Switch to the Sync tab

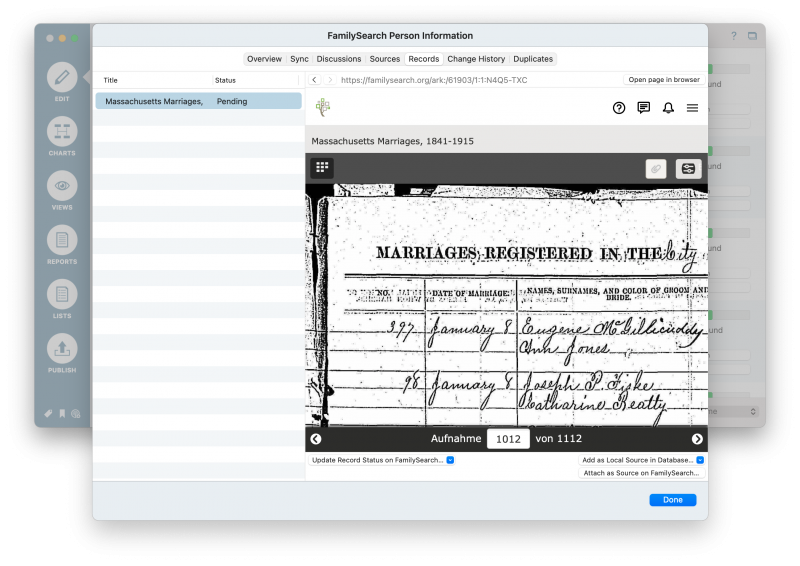coord(299,59)
